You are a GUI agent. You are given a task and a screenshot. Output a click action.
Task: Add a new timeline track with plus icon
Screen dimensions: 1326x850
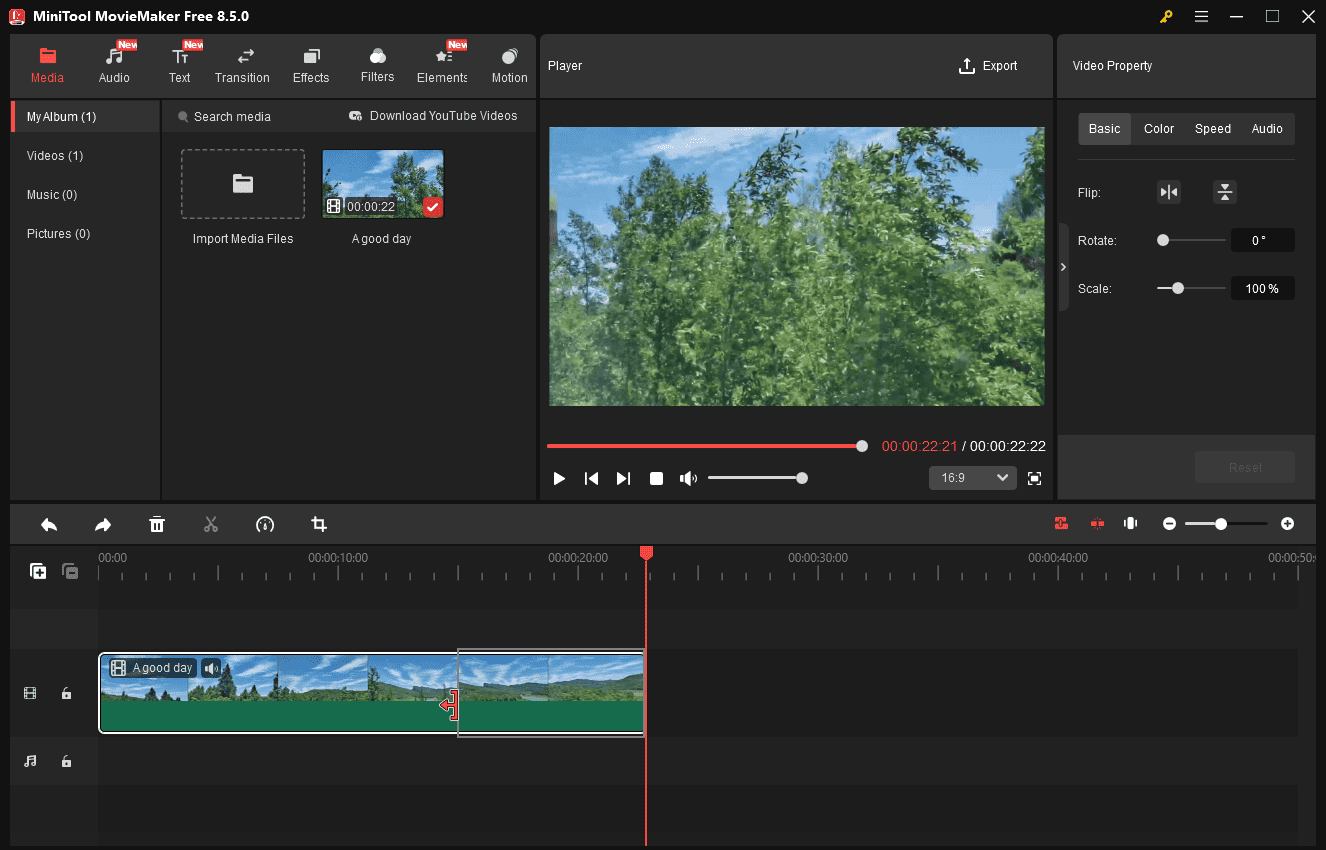point(38,570)
